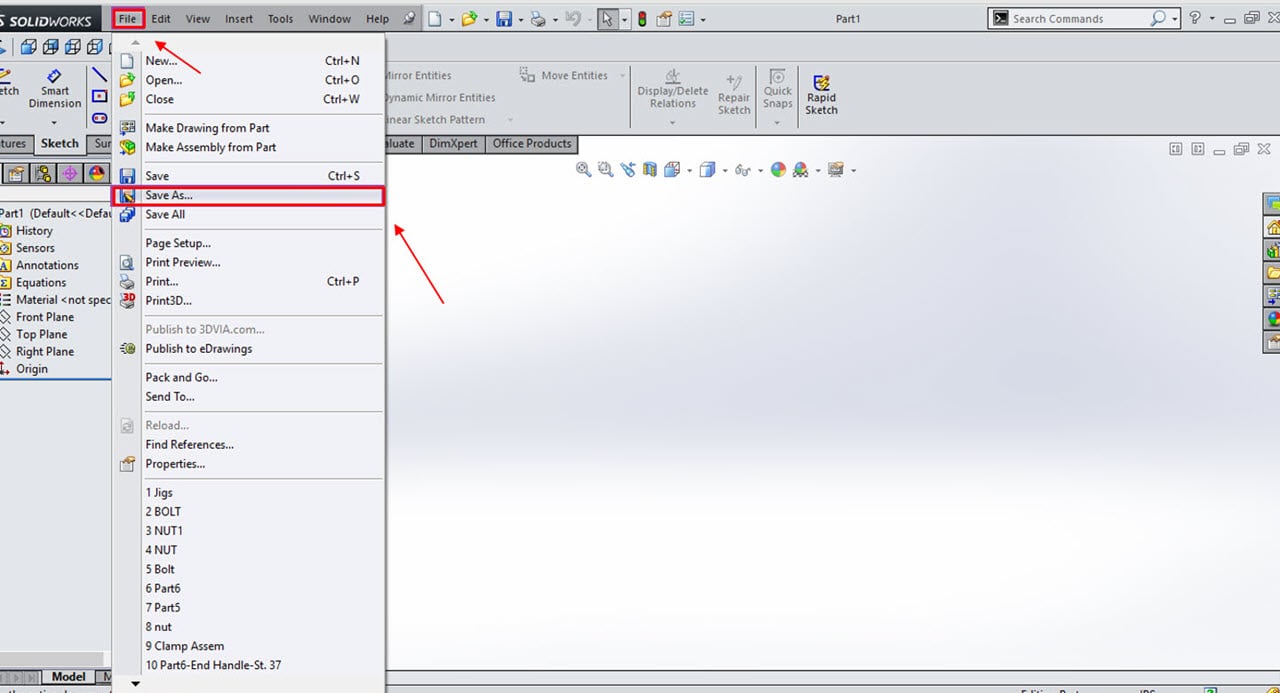Click the Rebuild traffic light icon

[642, 19]
